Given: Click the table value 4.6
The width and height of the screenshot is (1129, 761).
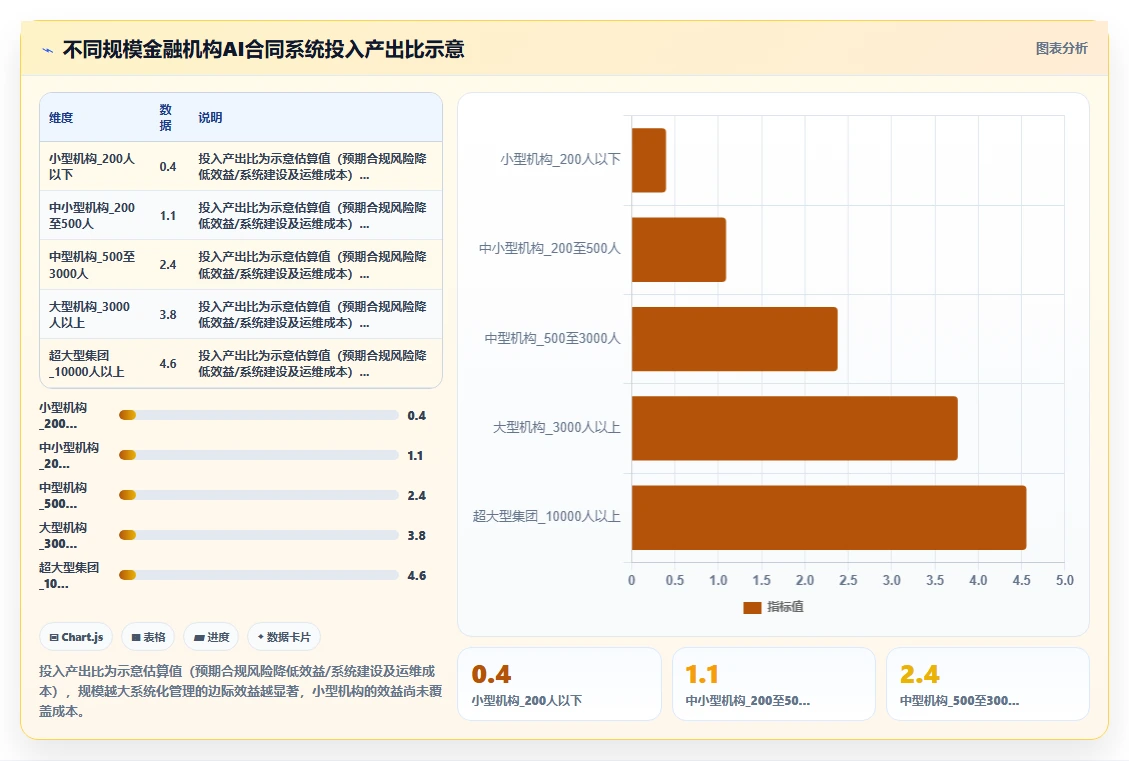Looking at the screenshot, I should (x=168, y=364).
